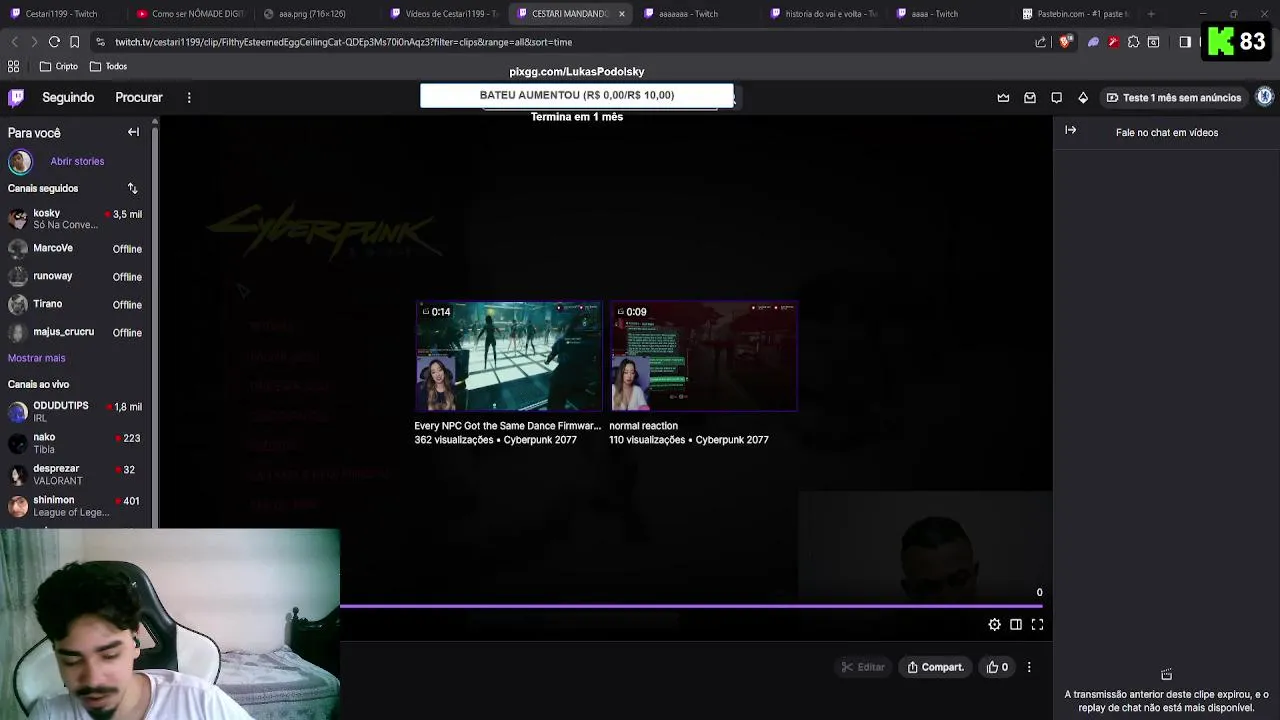Screen dimensions: 1280x720
Task: Toggle theatre mode in player
Action: [1016, 624]
